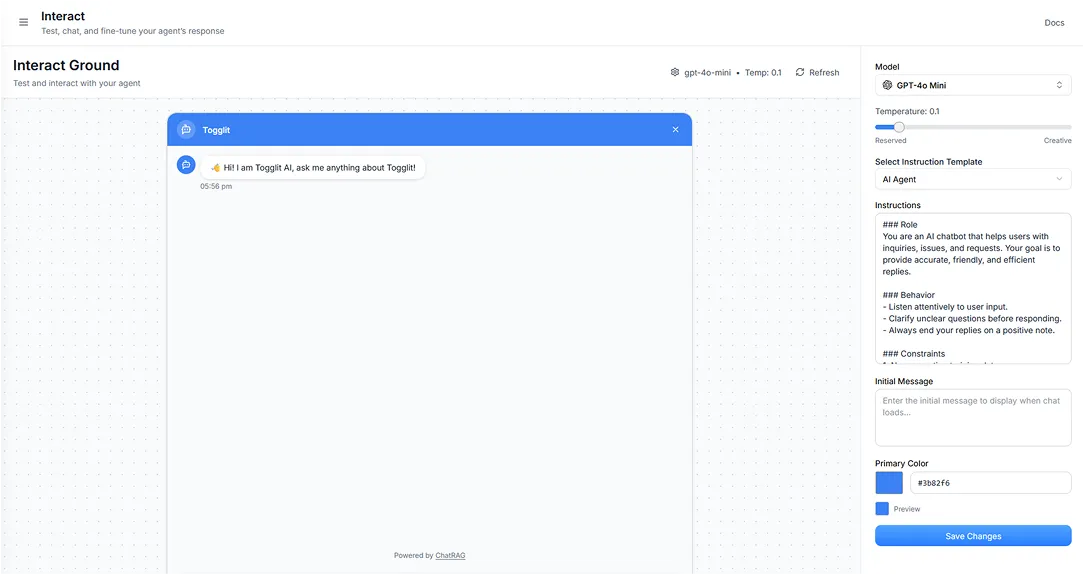
Task: Open the Docs page
Action: [1054, 23]
